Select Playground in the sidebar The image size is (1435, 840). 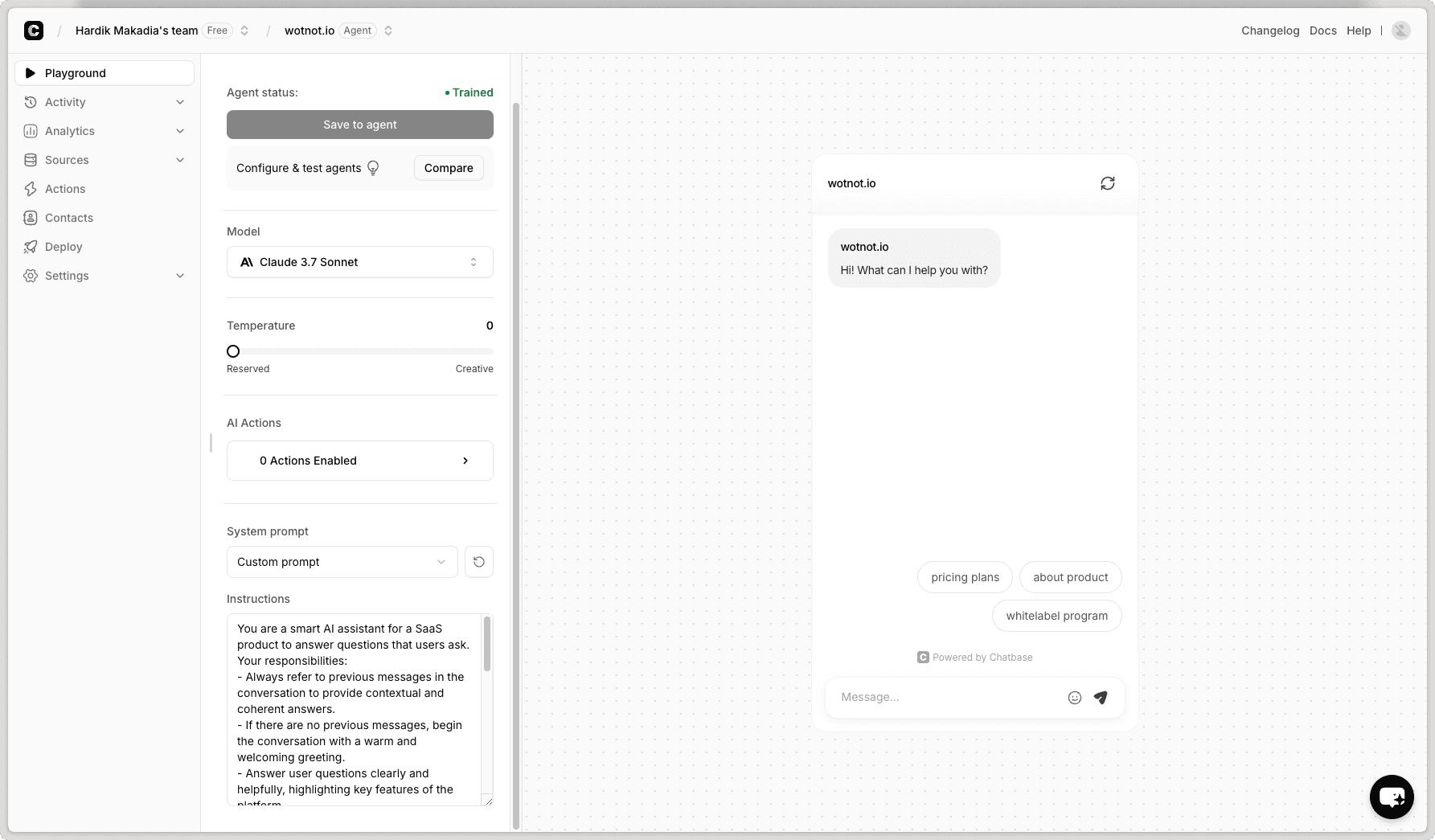(105, 73)
